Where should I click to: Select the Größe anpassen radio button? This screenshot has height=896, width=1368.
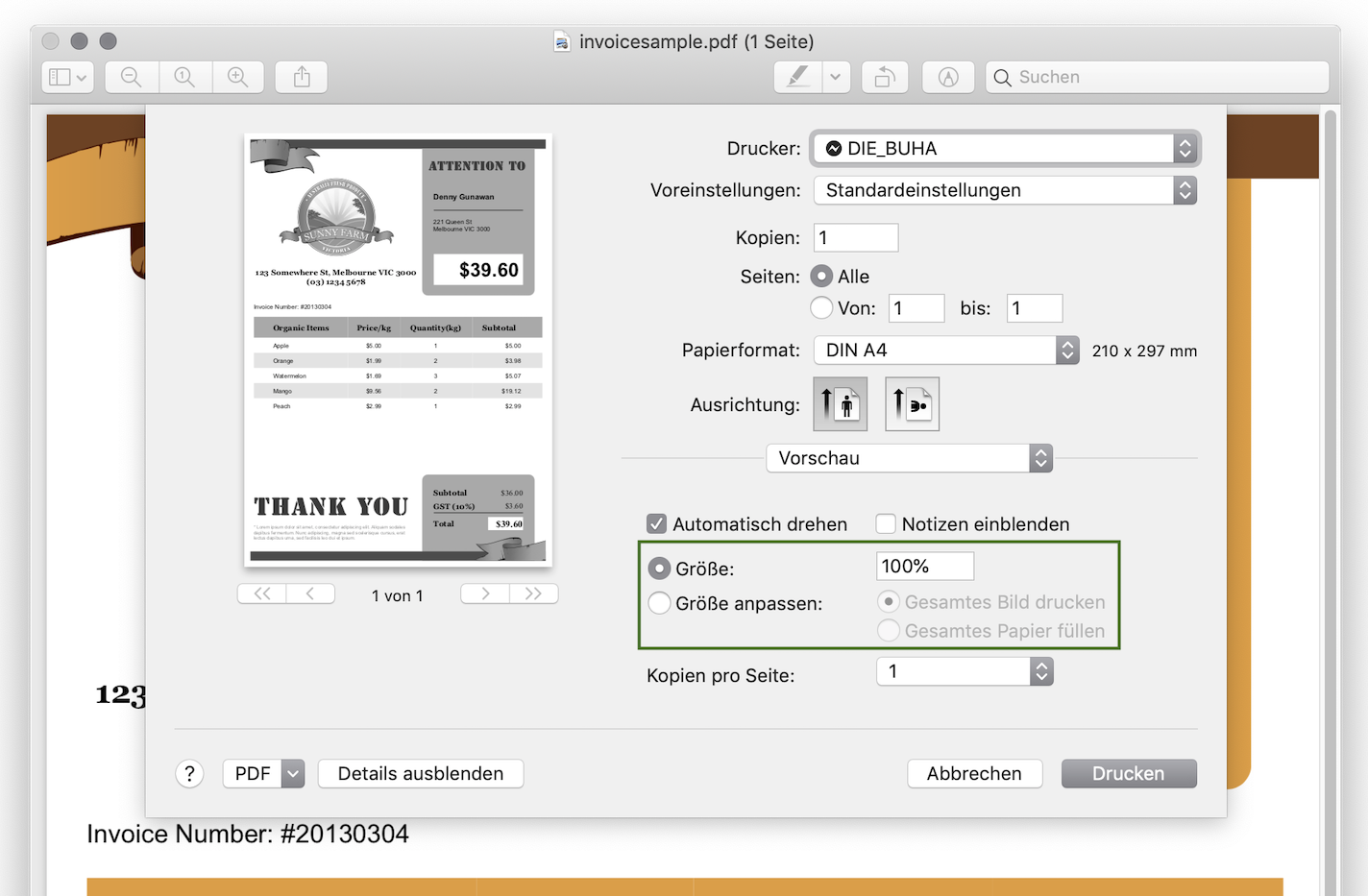click(659, 604)
